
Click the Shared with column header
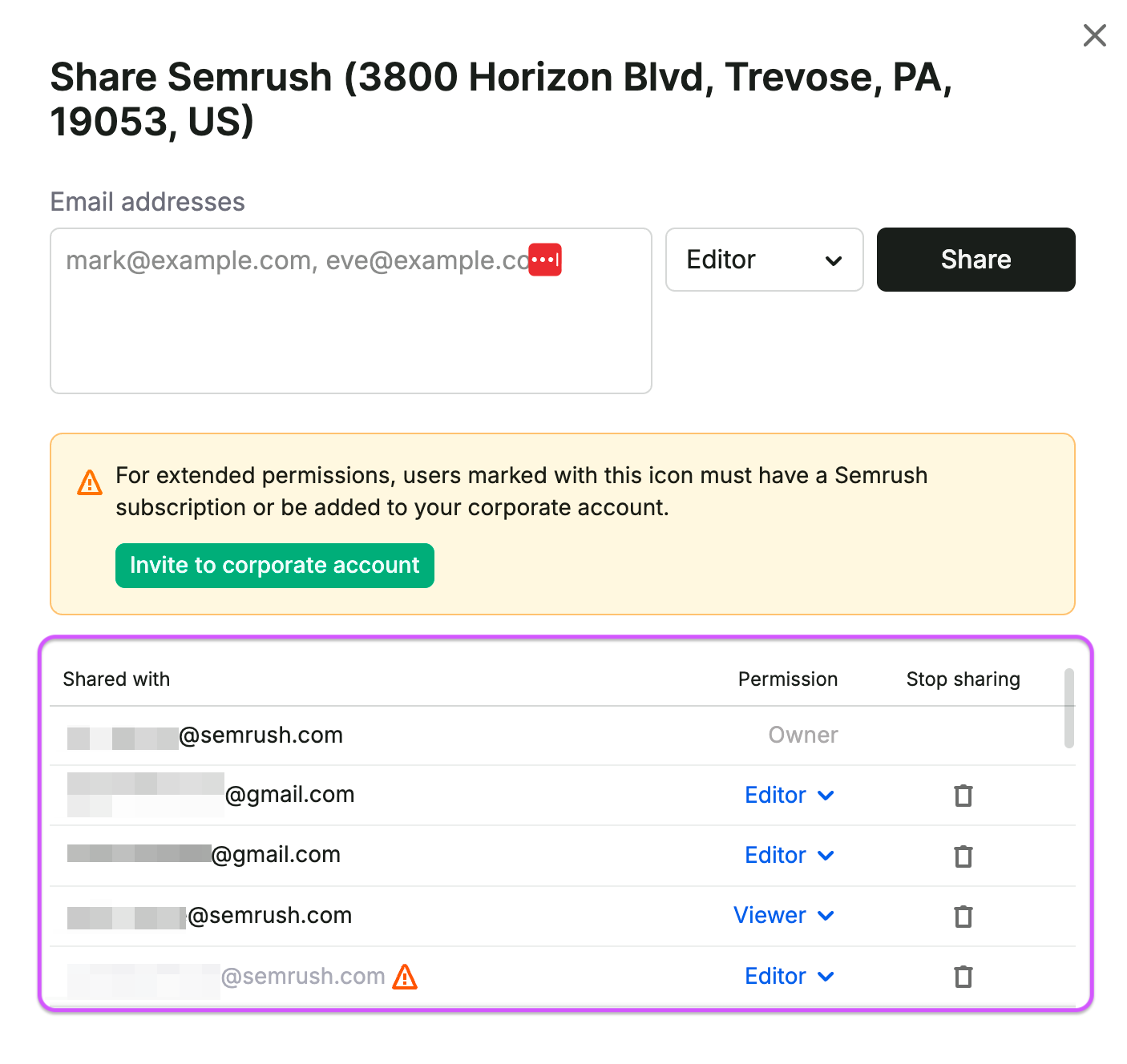[x=116, y=679]
